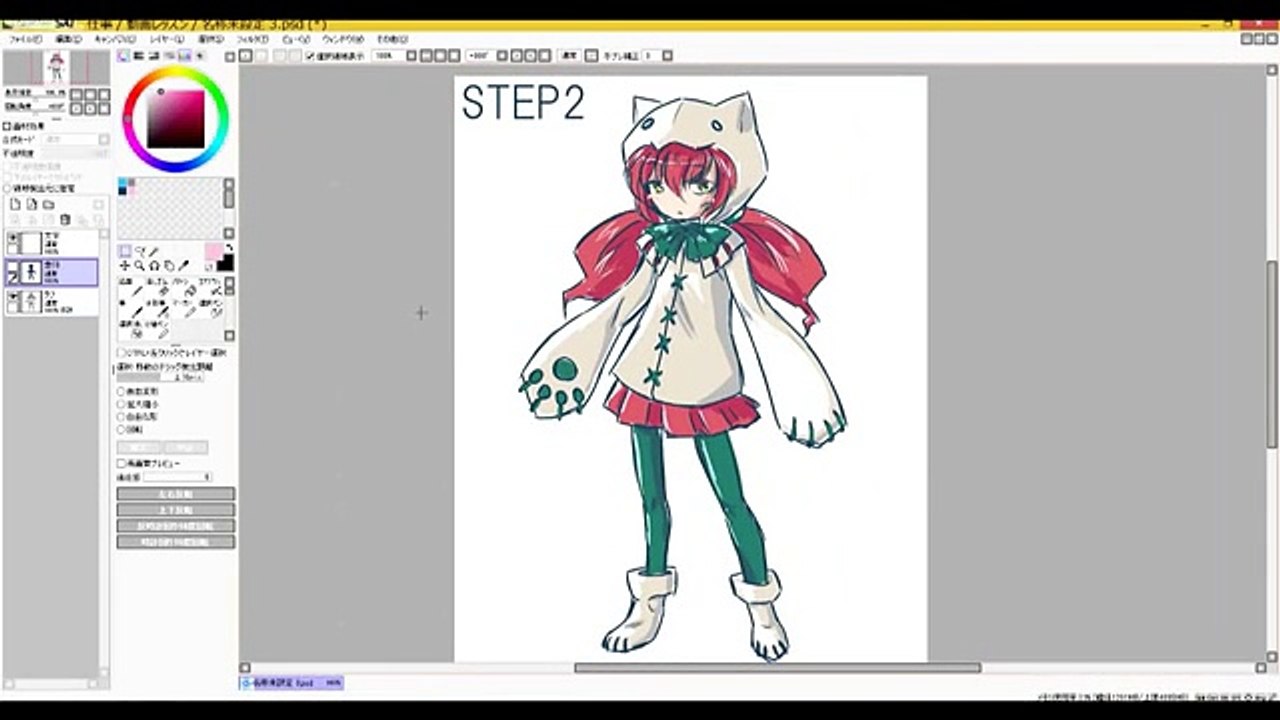
Task: Select the Magic Wand tool
Action: click(154, 251)
